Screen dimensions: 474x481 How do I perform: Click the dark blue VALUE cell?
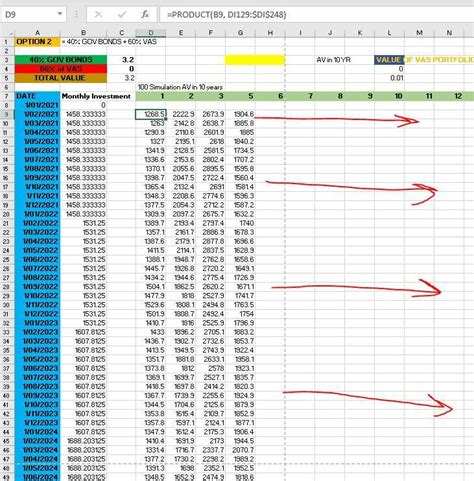coord(389,60)
